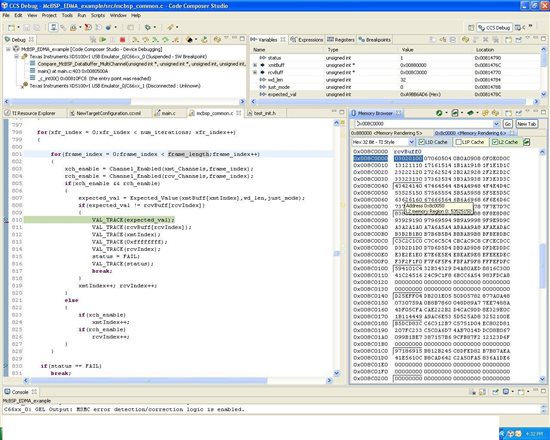Collapse the XDS100v1 USB Emulator_0/C66xx_0 node
This screenshot has width=550, height=440.
click(16, 56)
